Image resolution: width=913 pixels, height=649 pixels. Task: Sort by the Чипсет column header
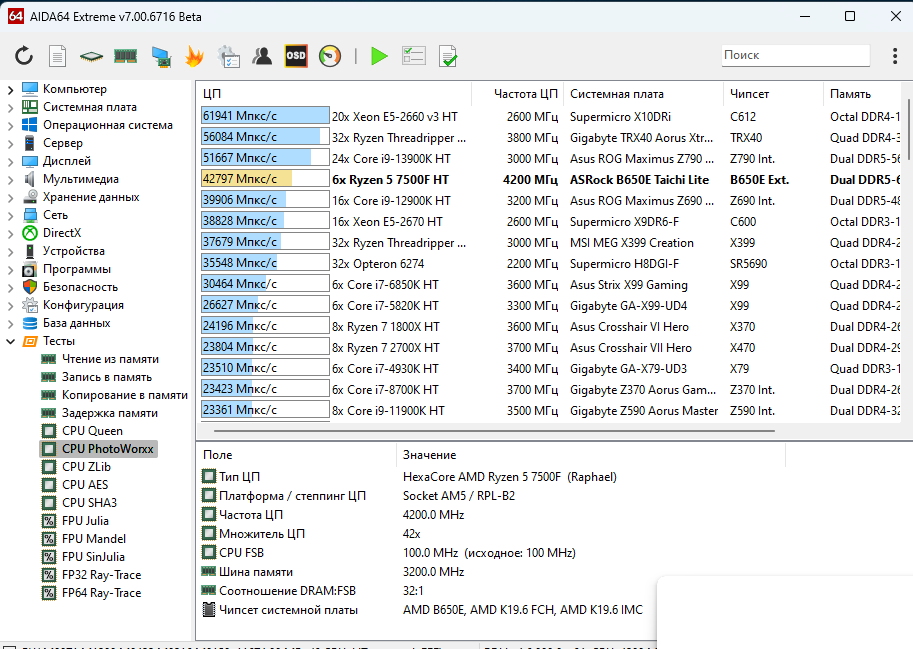[774, 94]
